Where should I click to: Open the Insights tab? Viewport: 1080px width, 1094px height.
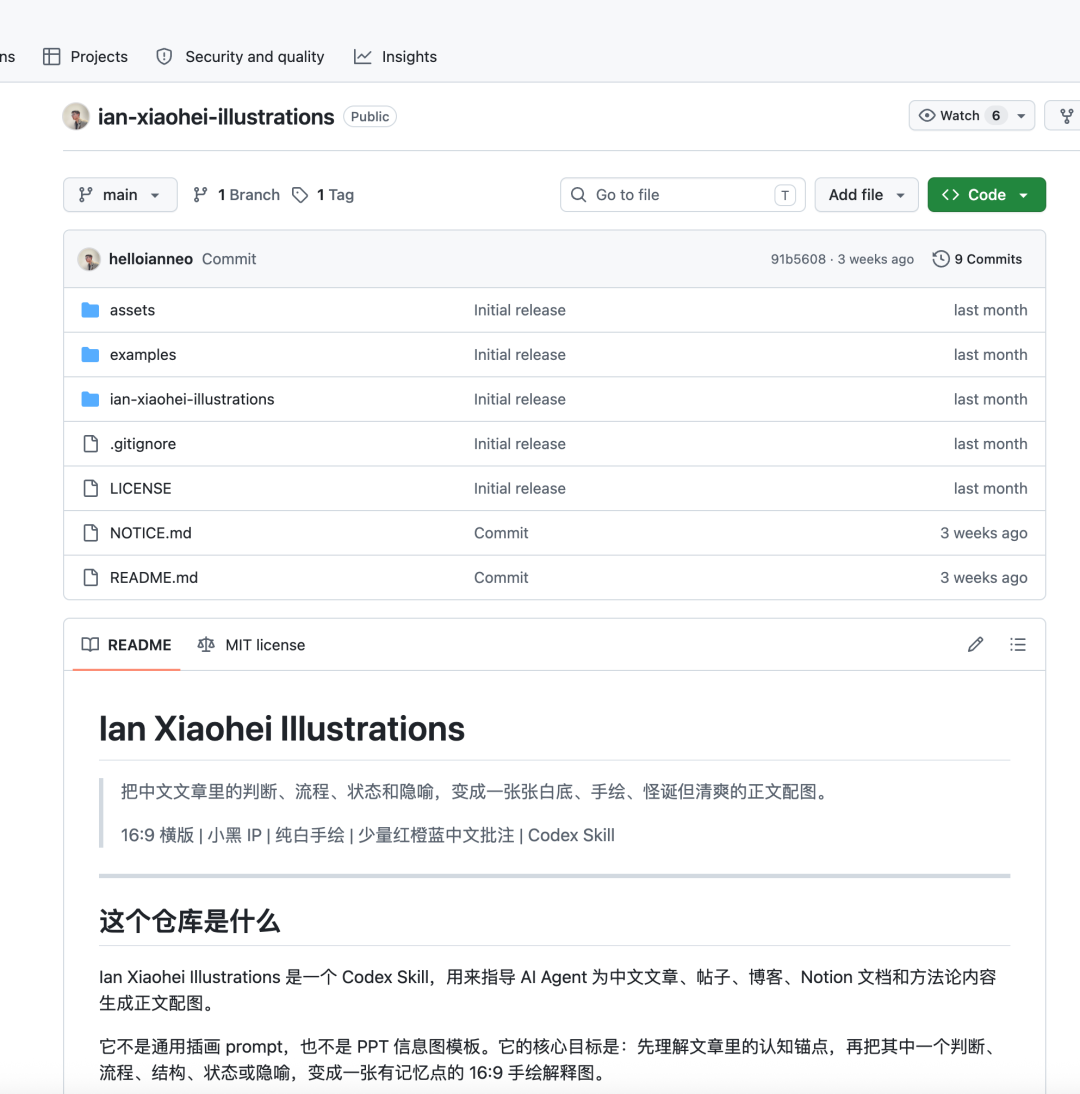point(395,57)
